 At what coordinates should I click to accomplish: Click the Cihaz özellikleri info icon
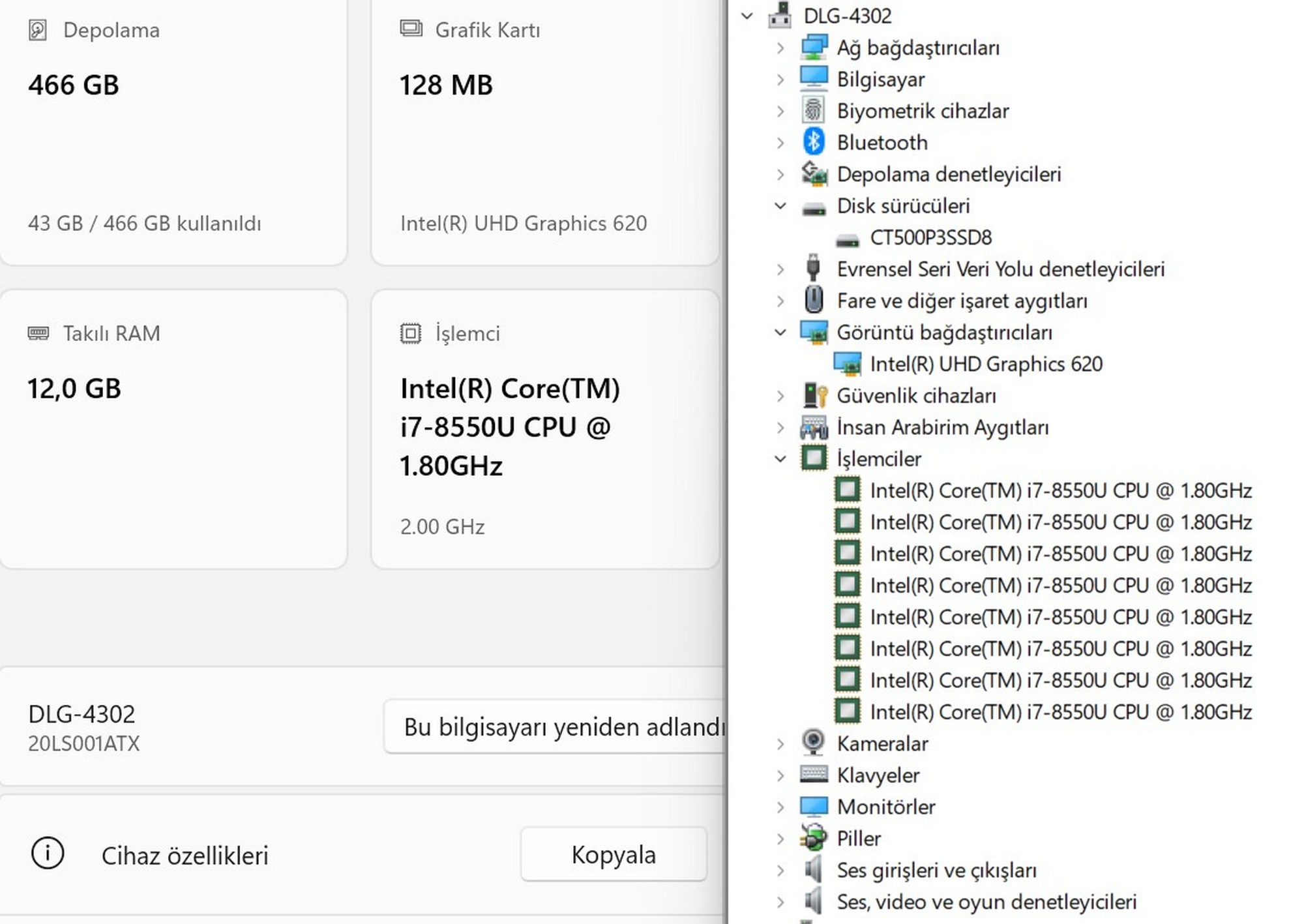click(x=48, y=854)
